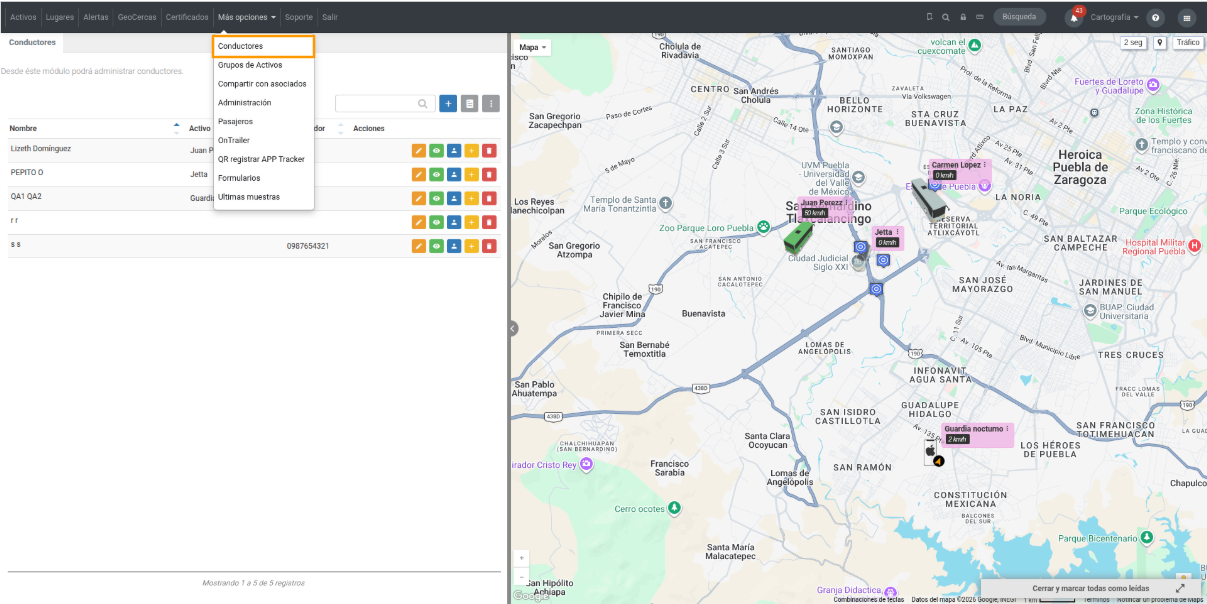Click the gray document export icon above the table
The height and width of the screenshot is (604, 1207).
click(x=469, y=103)
